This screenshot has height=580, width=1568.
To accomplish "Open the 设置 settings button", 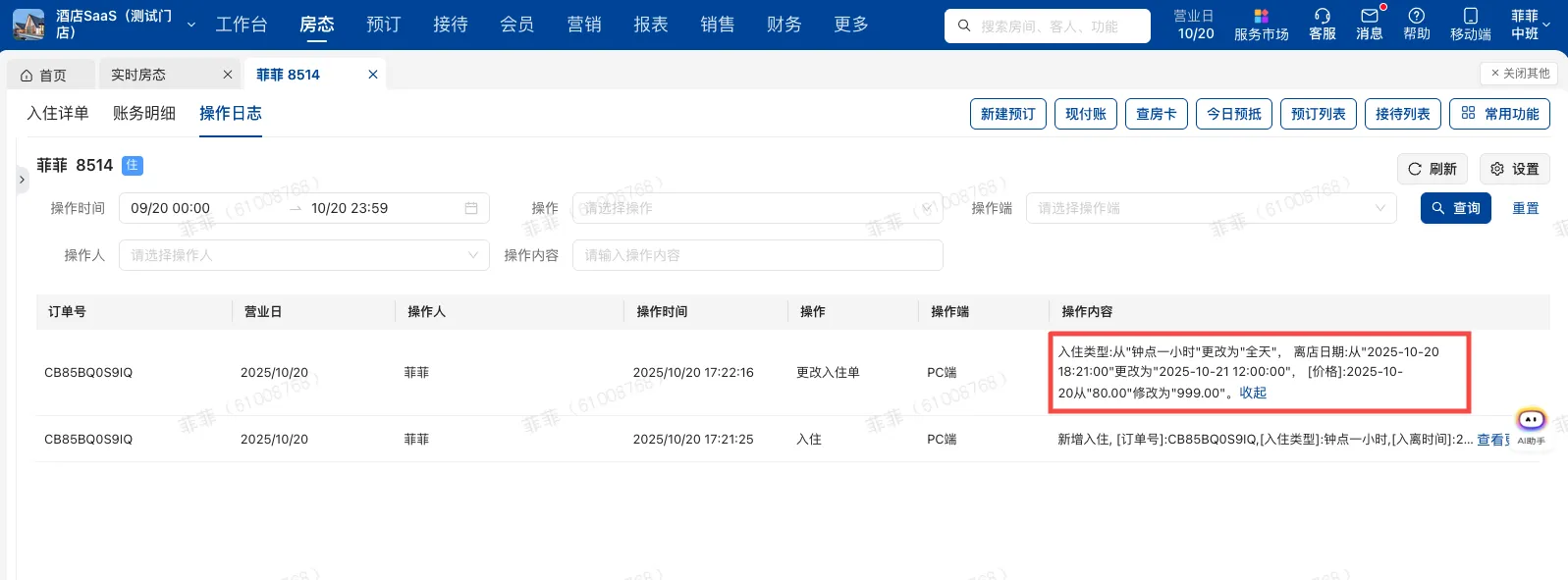I will click(x=1515, y=169).
